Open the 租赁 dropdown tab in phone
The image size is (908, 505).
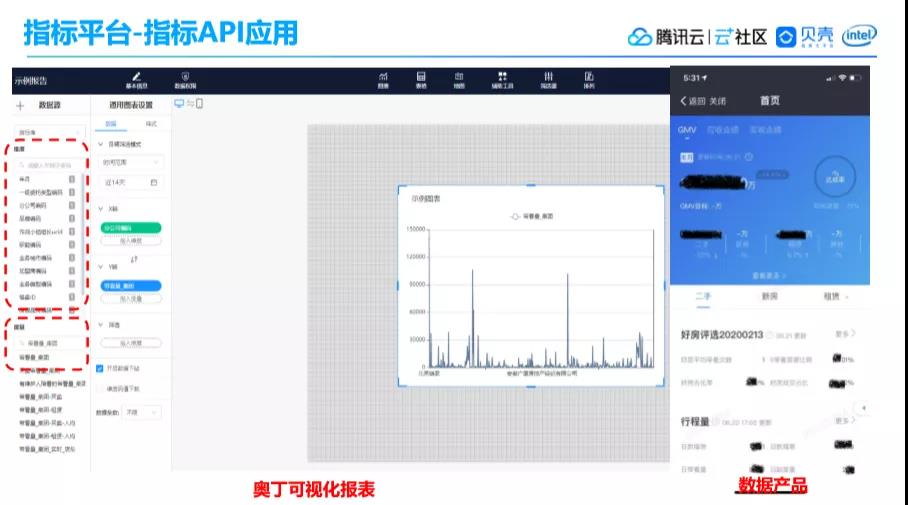(836, 297)
